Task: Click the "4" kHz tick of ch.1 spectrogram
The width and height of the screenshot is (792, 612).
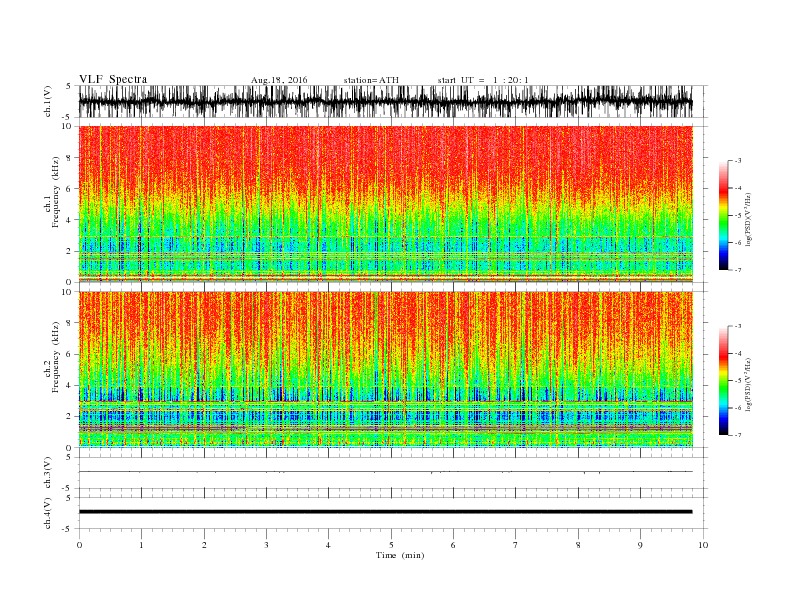Action: point(70,220)
